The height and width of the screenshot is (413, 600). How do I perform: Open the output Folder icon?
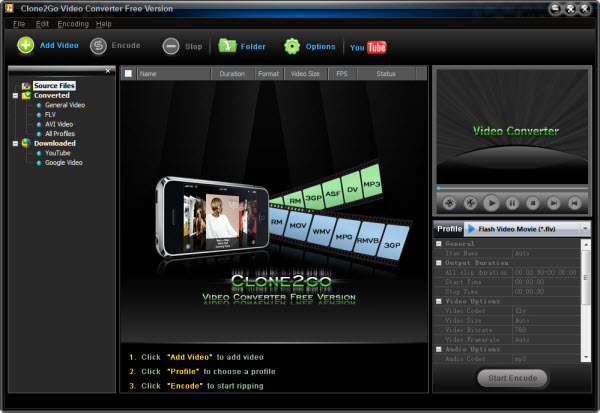tap(227, 46)
